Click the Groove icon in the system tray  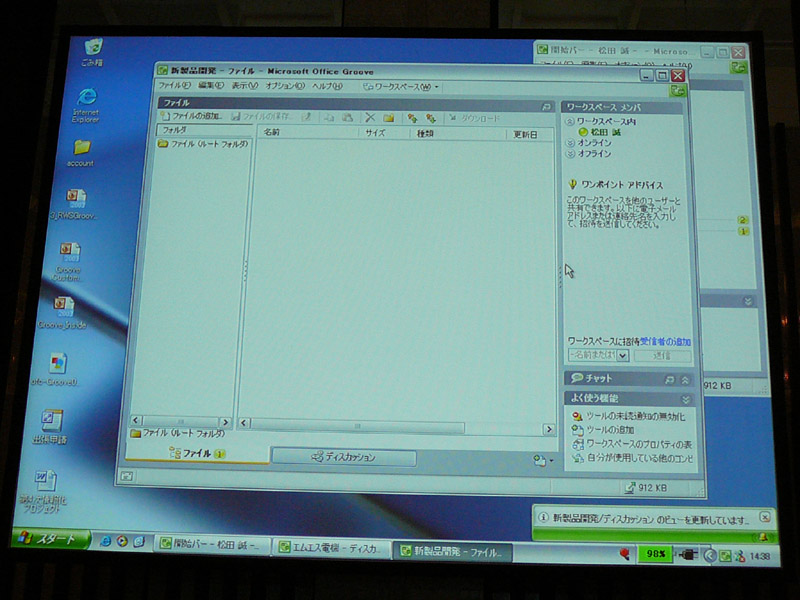[724, 556]
